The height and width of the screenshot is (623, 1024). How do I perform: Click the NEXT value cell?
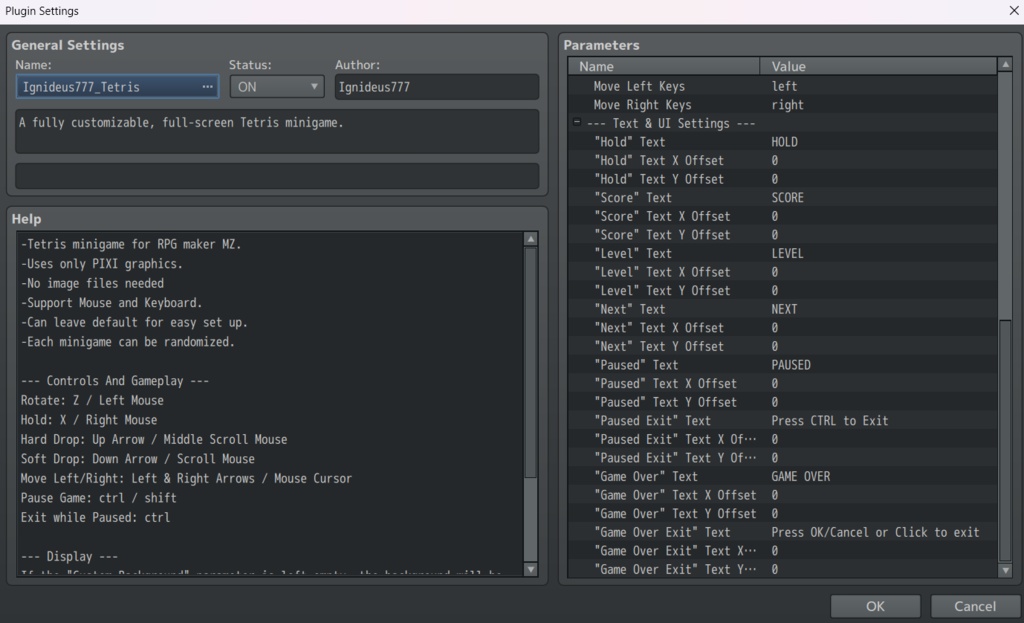784,309
